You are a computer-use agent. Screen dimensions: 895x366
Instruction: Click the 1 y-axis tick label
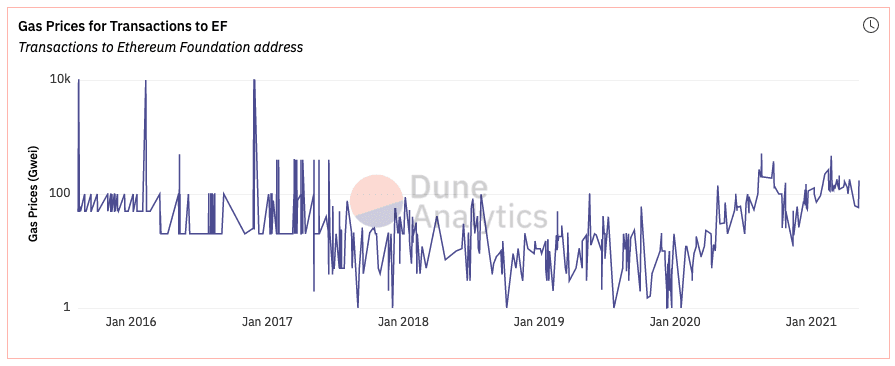coord(67,307)
